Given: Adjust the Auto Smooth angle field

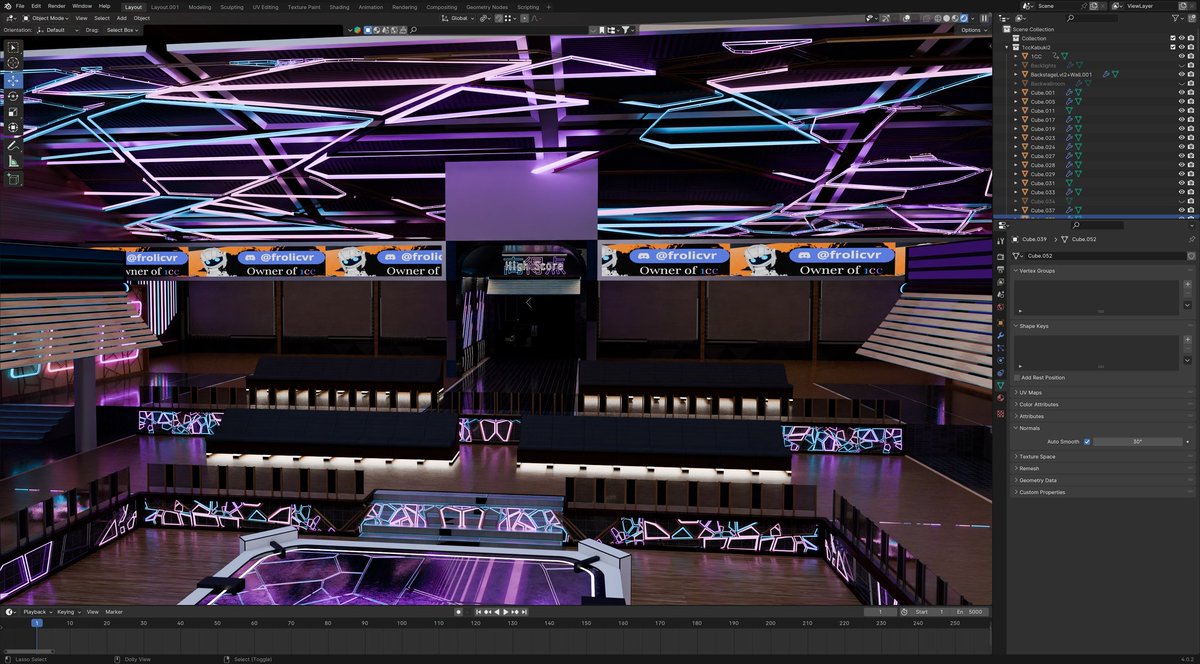Looking at the screenshot, I should (x=1138, y=441).
